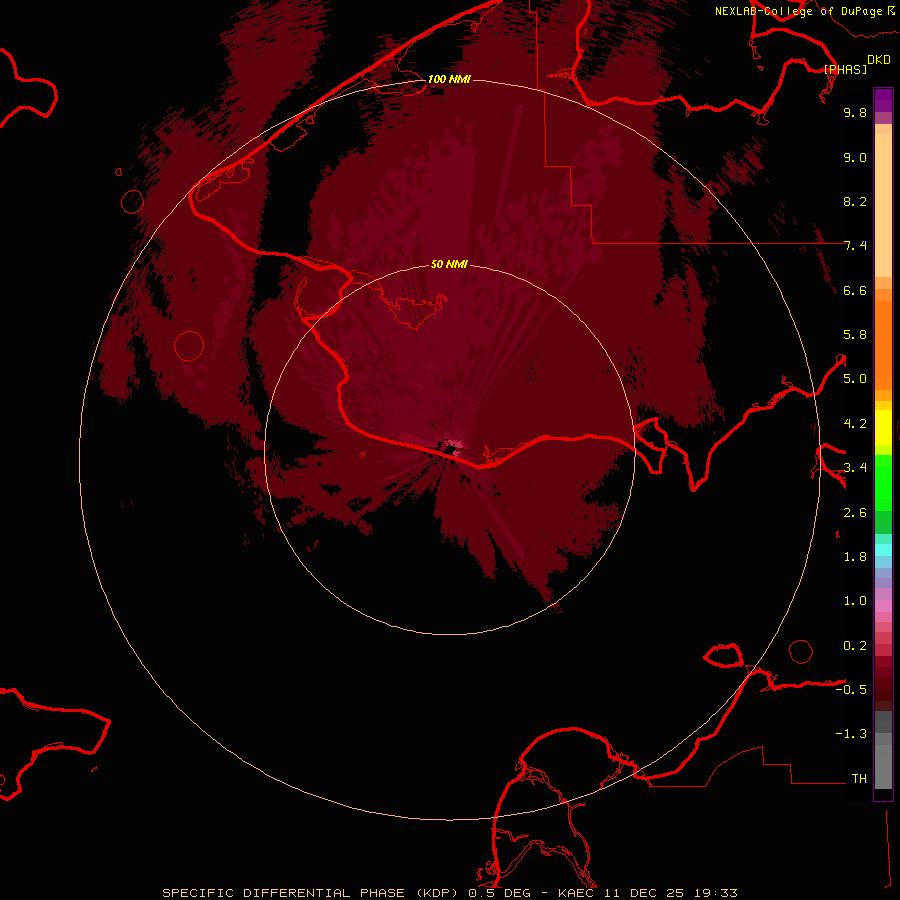This screenshot has height=900, width=900.
Task: Select the 1.0 scale label
Action: tap(855, 601)
